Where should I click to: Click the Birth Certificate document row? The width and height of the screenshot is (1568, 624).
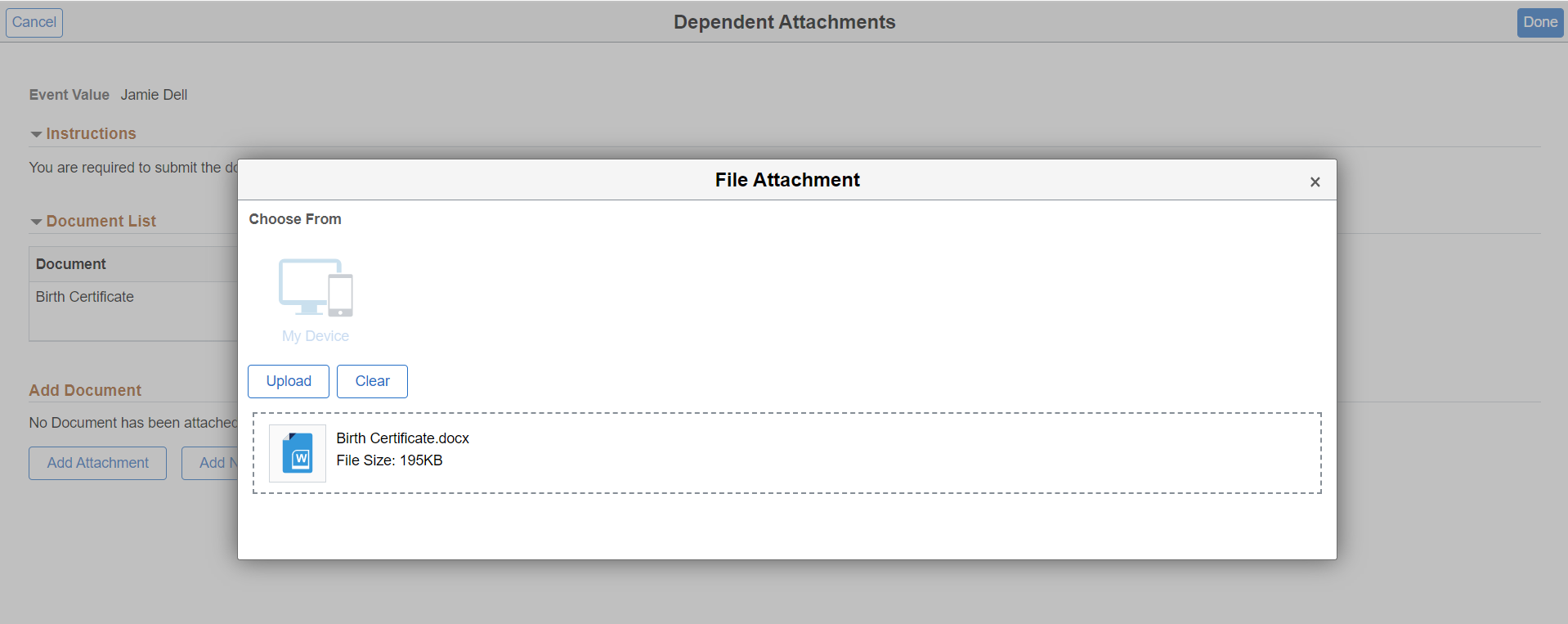click(85, 297)
